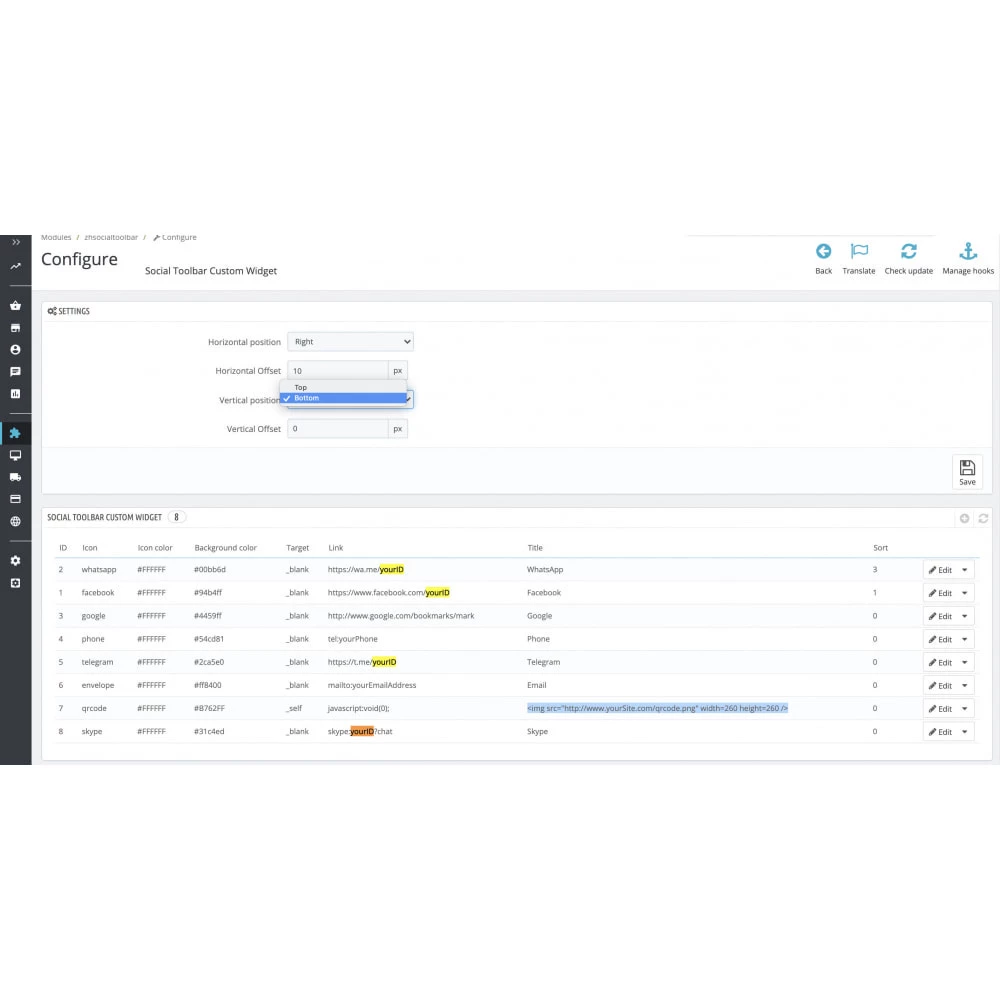Click the Title column header
Screen dimensions: 1000x1000
tap(535, 548)
